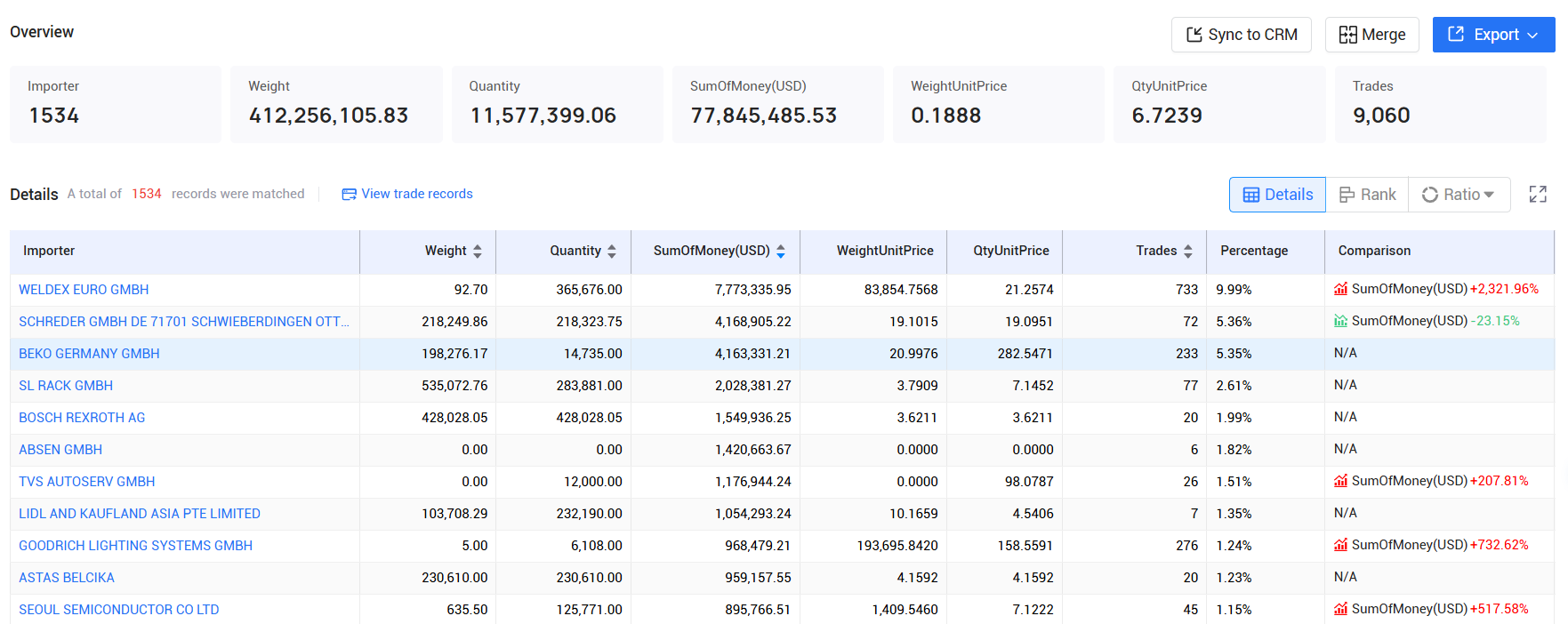Click the 1534 records matched count
Image resolution: width=1568 pixels, height=624 pixels.
point(147,194)
